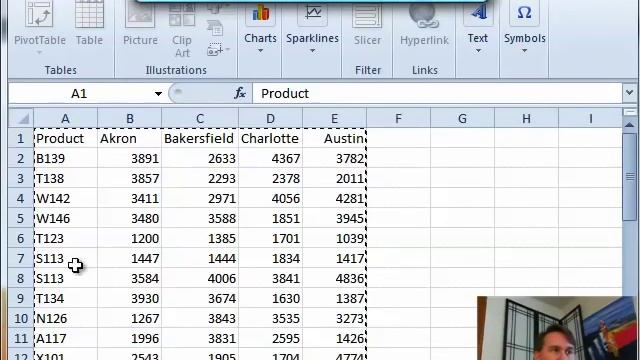Click cell with value 4367
The image size is (640, 360).
(270, 158)
